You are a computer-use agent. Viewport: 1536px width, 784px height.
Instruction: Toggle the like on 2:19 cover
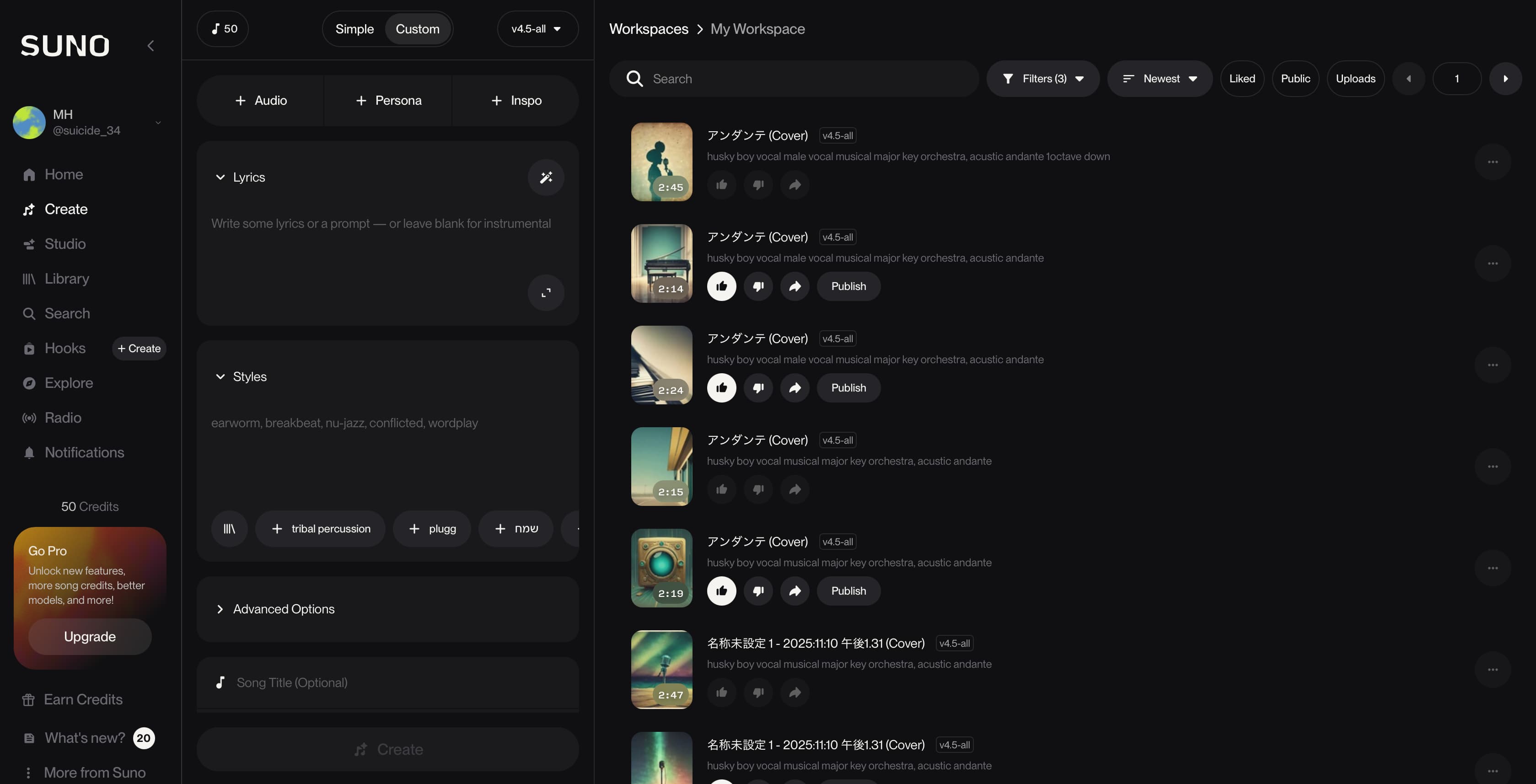coord(721,591)
